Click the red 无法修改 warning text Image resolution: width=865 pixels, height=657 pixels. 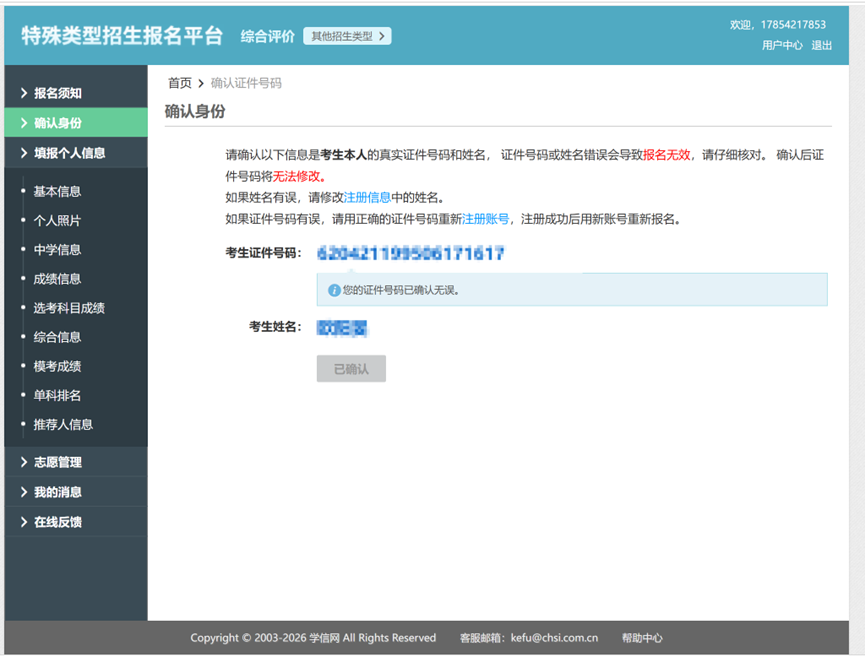(x=297, y=177)
